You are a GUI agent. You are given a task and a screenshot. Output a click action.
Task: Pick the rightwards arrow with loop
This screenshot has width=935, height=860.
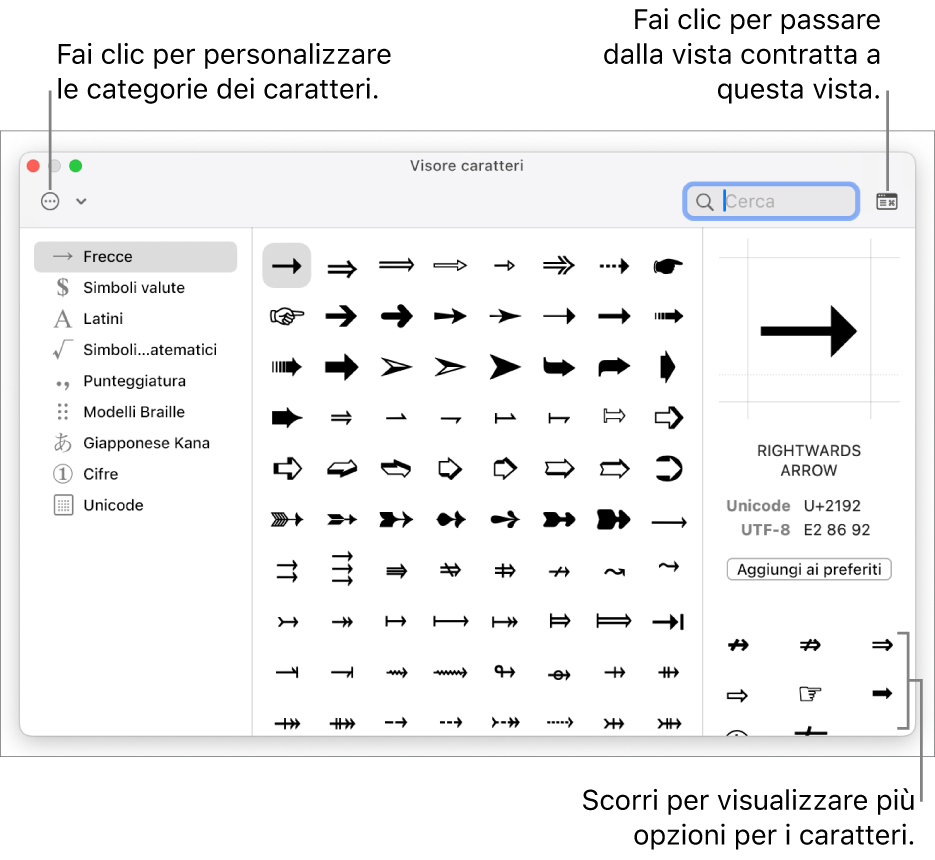point(505,672)
